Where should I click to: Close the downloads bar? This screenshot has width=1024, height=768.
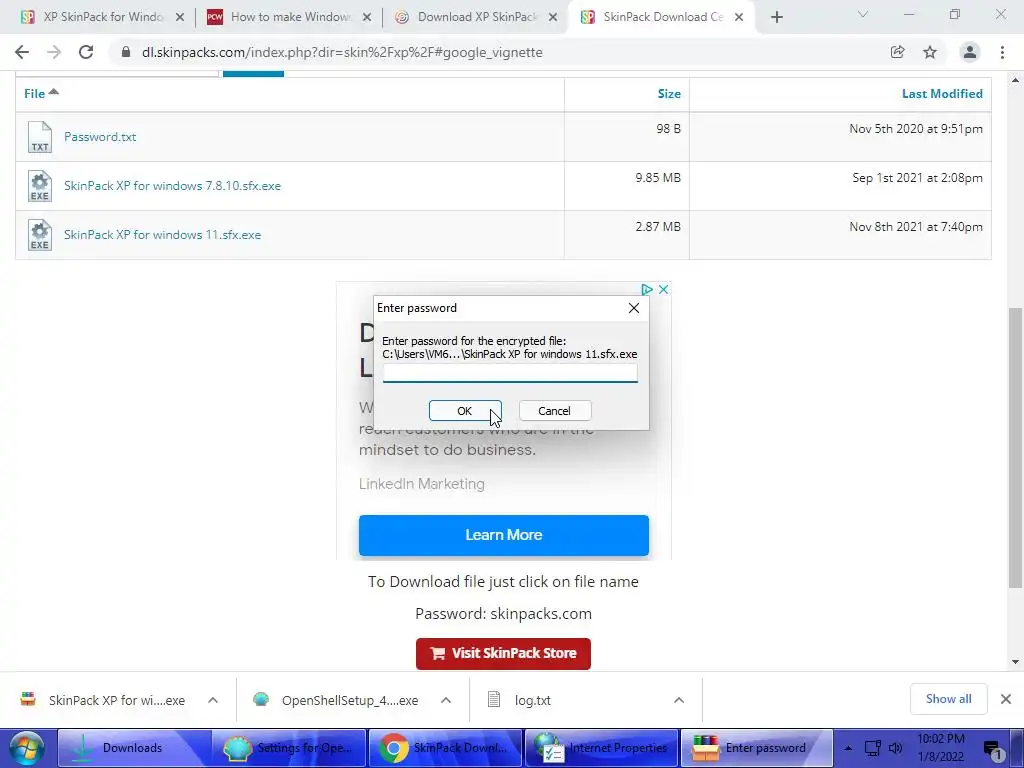coord(1006,699)
